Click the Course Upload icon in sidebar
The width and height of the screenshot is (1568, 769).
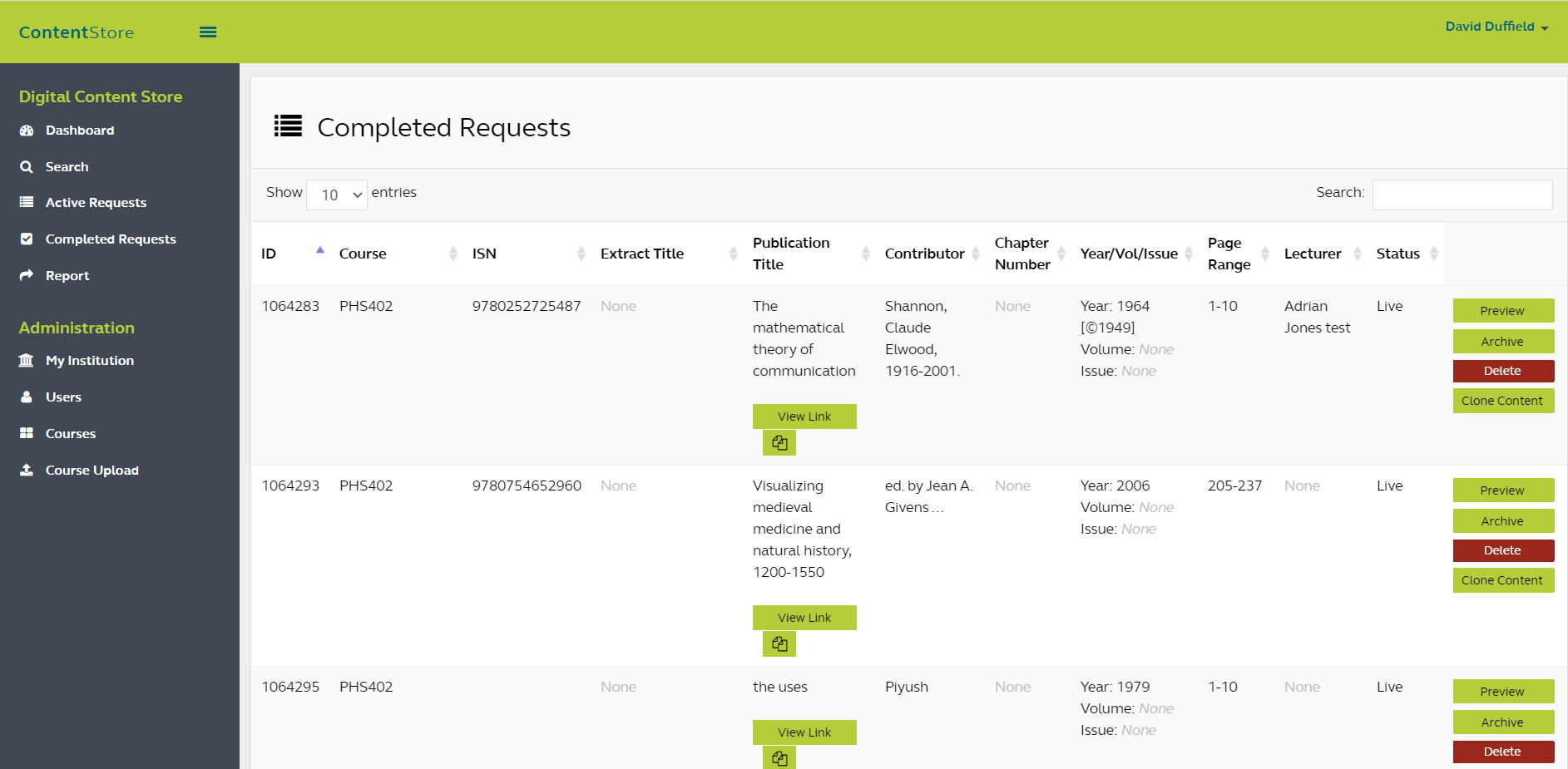pyautogui.click(x=27, y=471)
